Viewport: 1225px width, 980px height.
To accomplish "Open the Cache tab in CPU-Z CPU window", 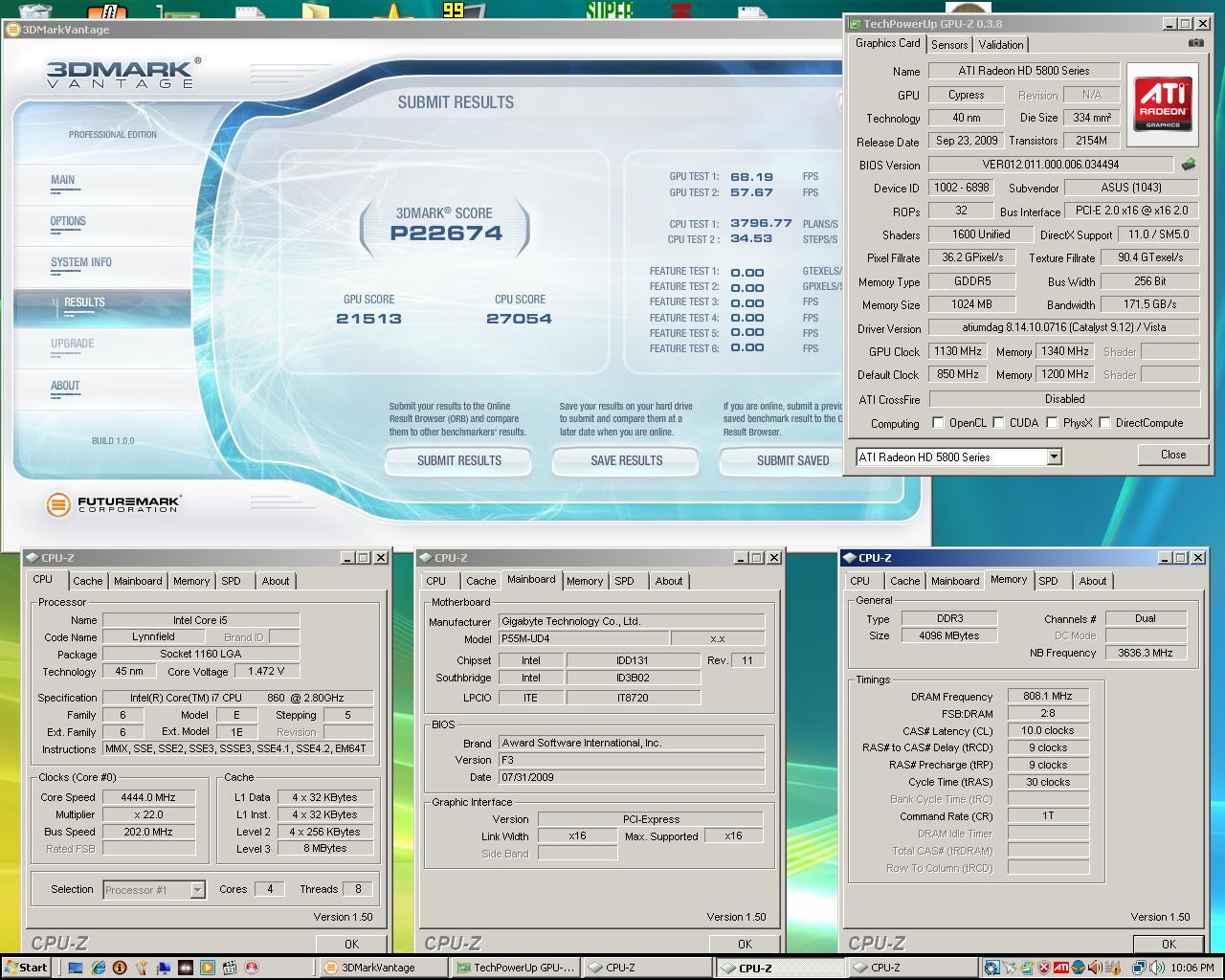I will coord(88,581).
